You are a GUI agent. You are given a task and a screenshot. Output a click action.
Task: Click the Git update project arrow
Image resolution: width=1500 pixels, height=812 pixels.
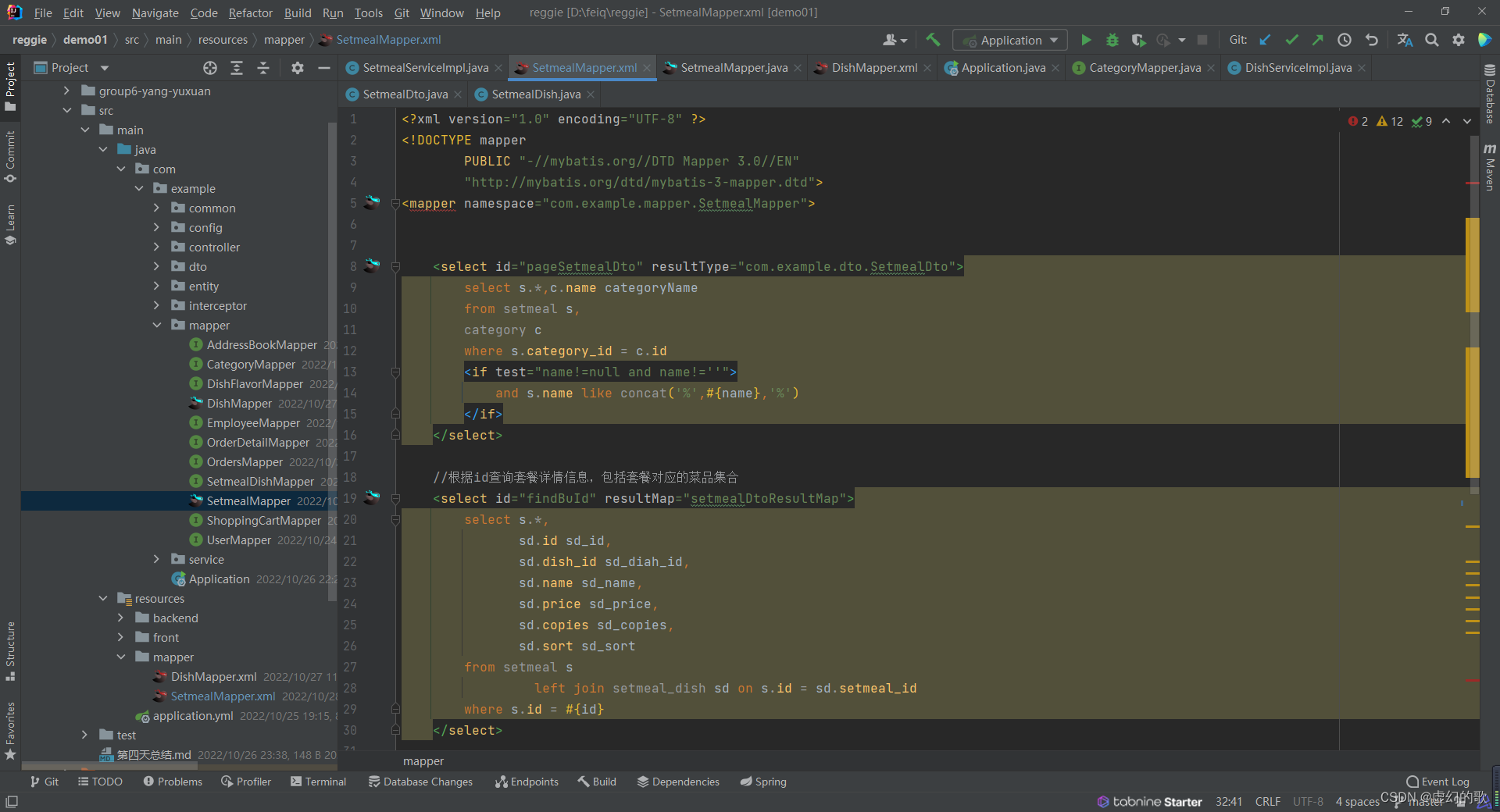1266,40
